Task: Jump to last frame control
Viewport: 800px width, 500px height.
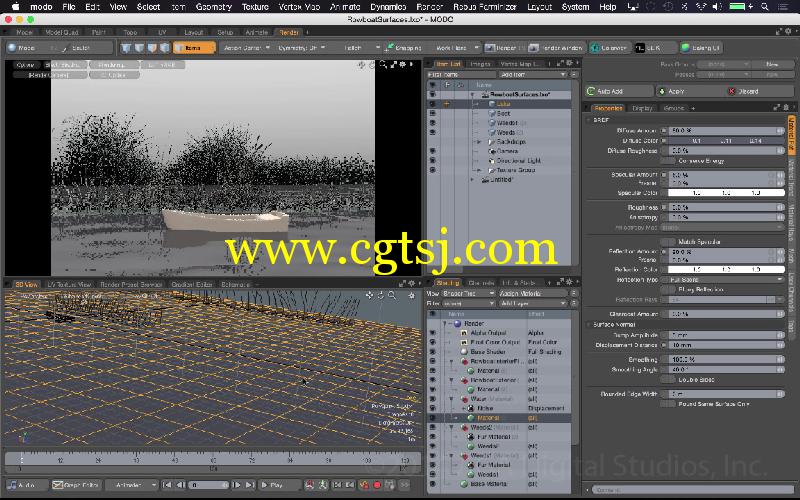Action: point(250,485)
